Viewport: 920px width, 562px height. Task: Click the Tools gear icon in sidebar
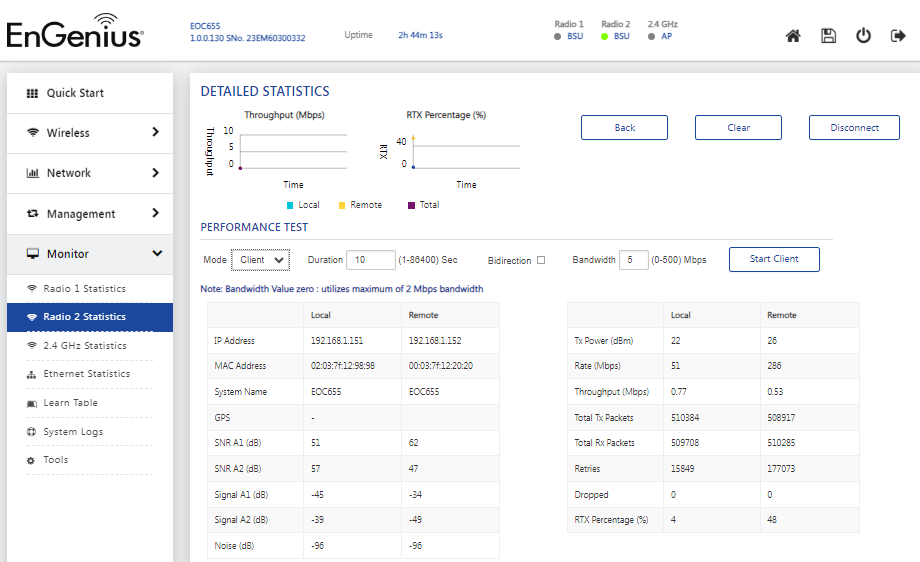pyautogui.click(x=31, y=461)
